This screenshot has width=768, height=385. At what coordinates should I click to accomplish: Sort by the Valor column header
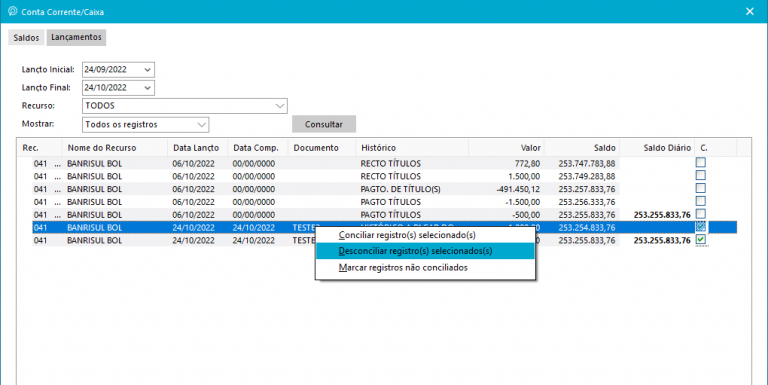coord(506,148)
